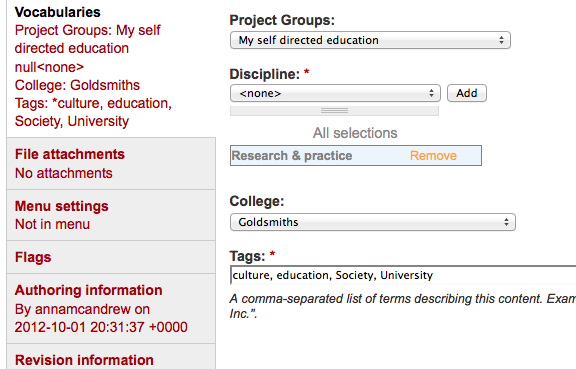The width and height of the screenshot is (576, 369).
Task: Click the Tags text input field
Action: coord(403,275)
